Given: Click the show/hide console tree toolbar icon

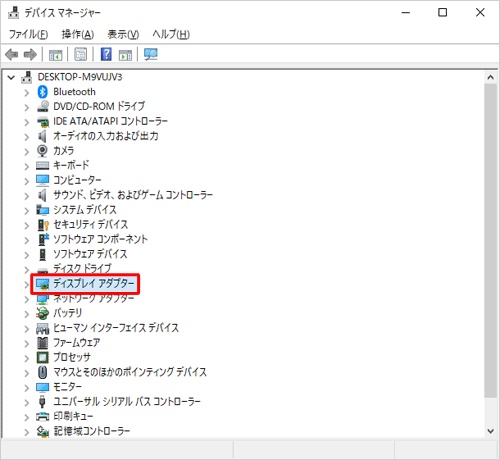Looking at the screenshot, I should (55, 55).
